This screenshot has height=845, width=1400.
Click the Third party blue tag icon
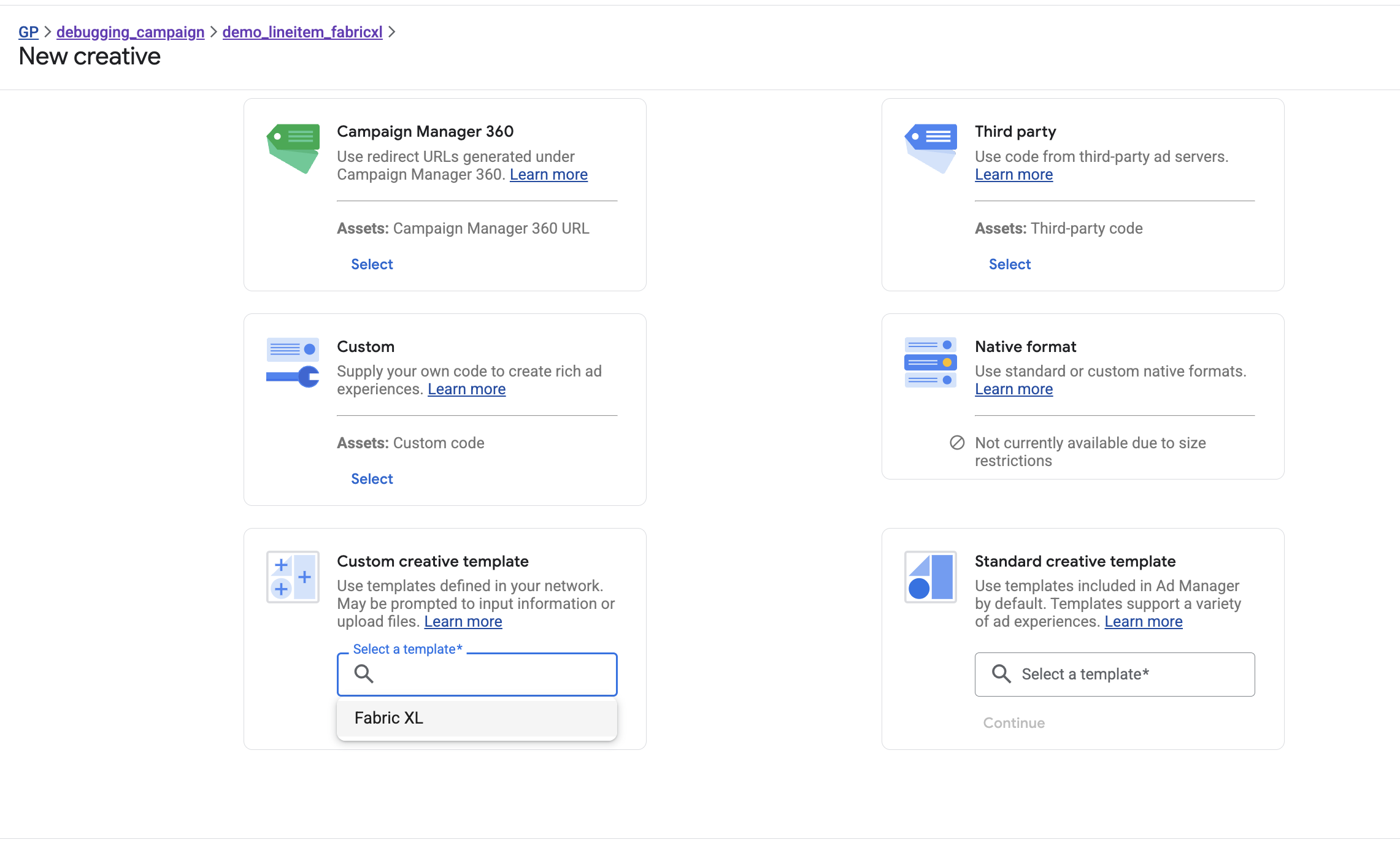931,149
